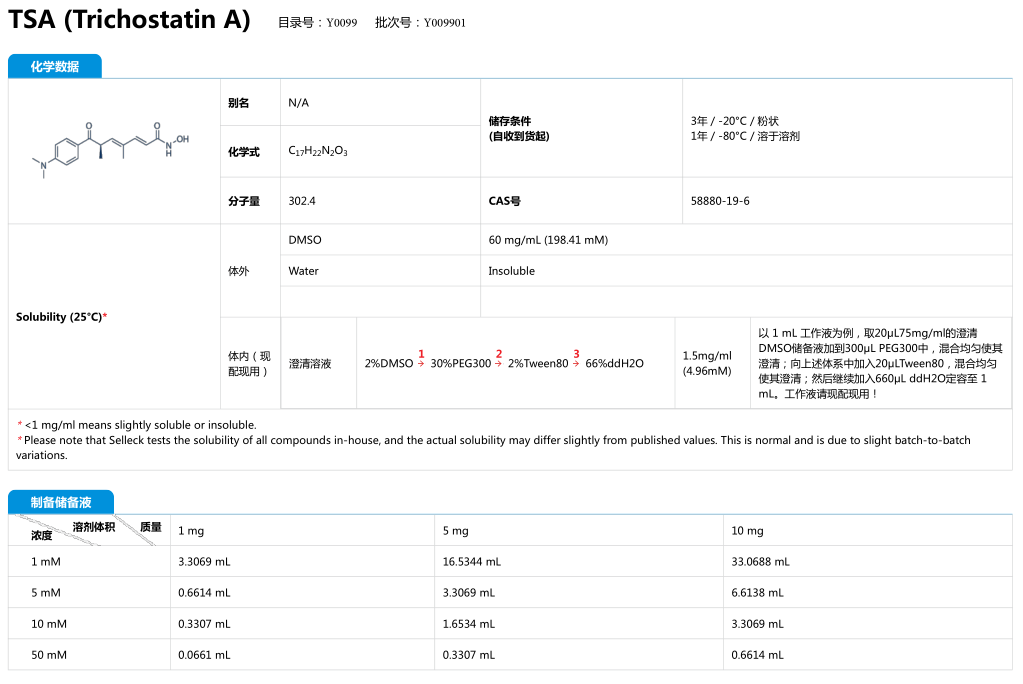Screen dimensions: 1023x684
Task: Click the 3年 / -20°C / 粉状 storage line
Action: (x=735, y=121)
